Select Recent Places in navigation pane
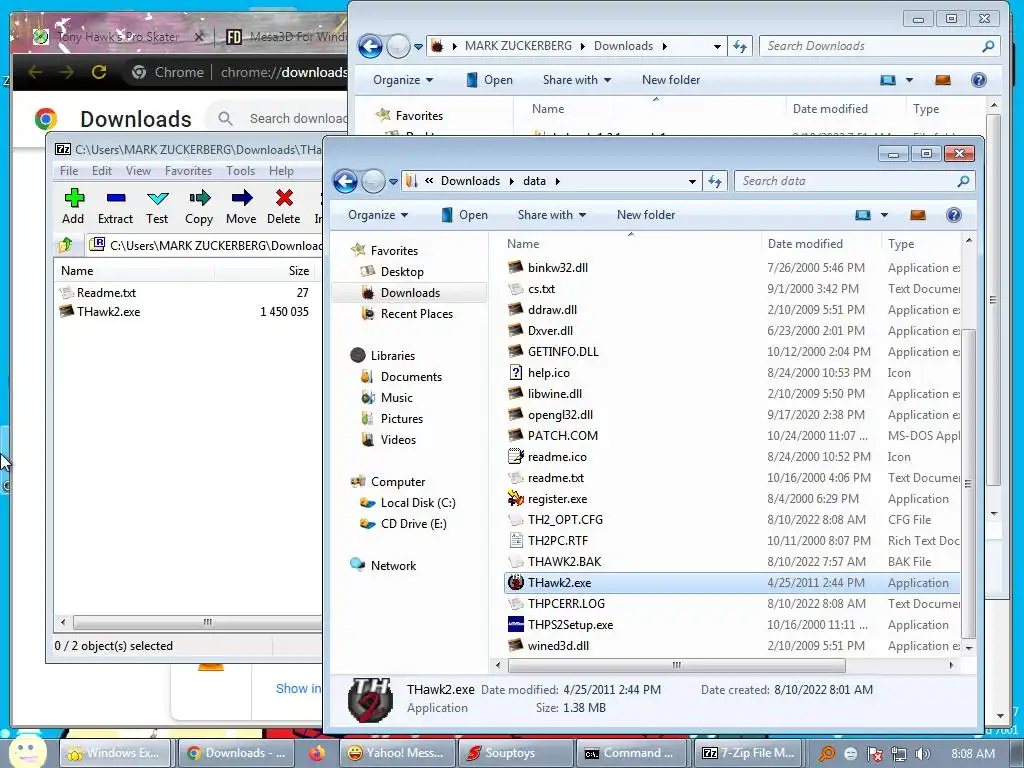Screen dimensions: 1024x768 417,313
